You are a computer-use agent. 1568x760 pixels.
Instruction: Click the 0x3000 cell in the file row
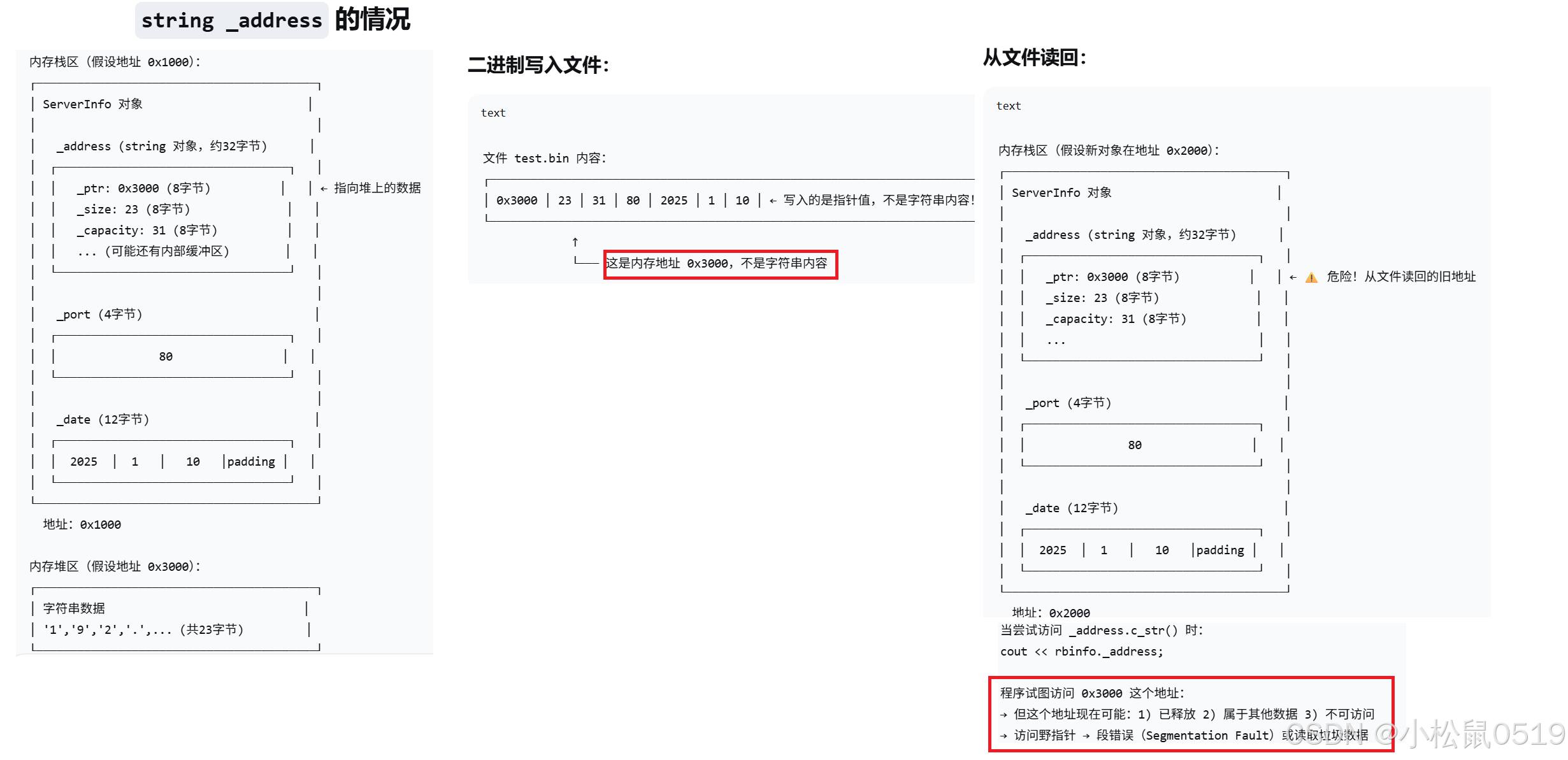point(516,201)
